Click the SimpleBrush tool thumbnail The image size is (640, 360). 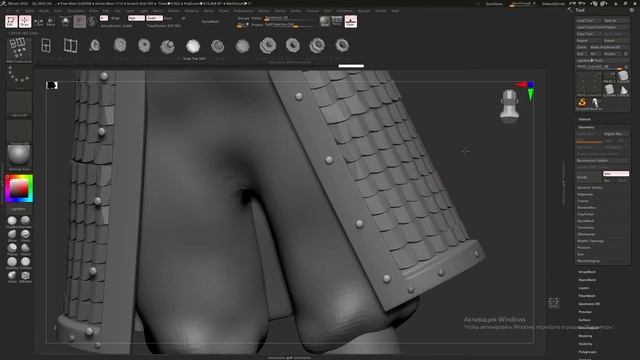(x=582, y=102)
